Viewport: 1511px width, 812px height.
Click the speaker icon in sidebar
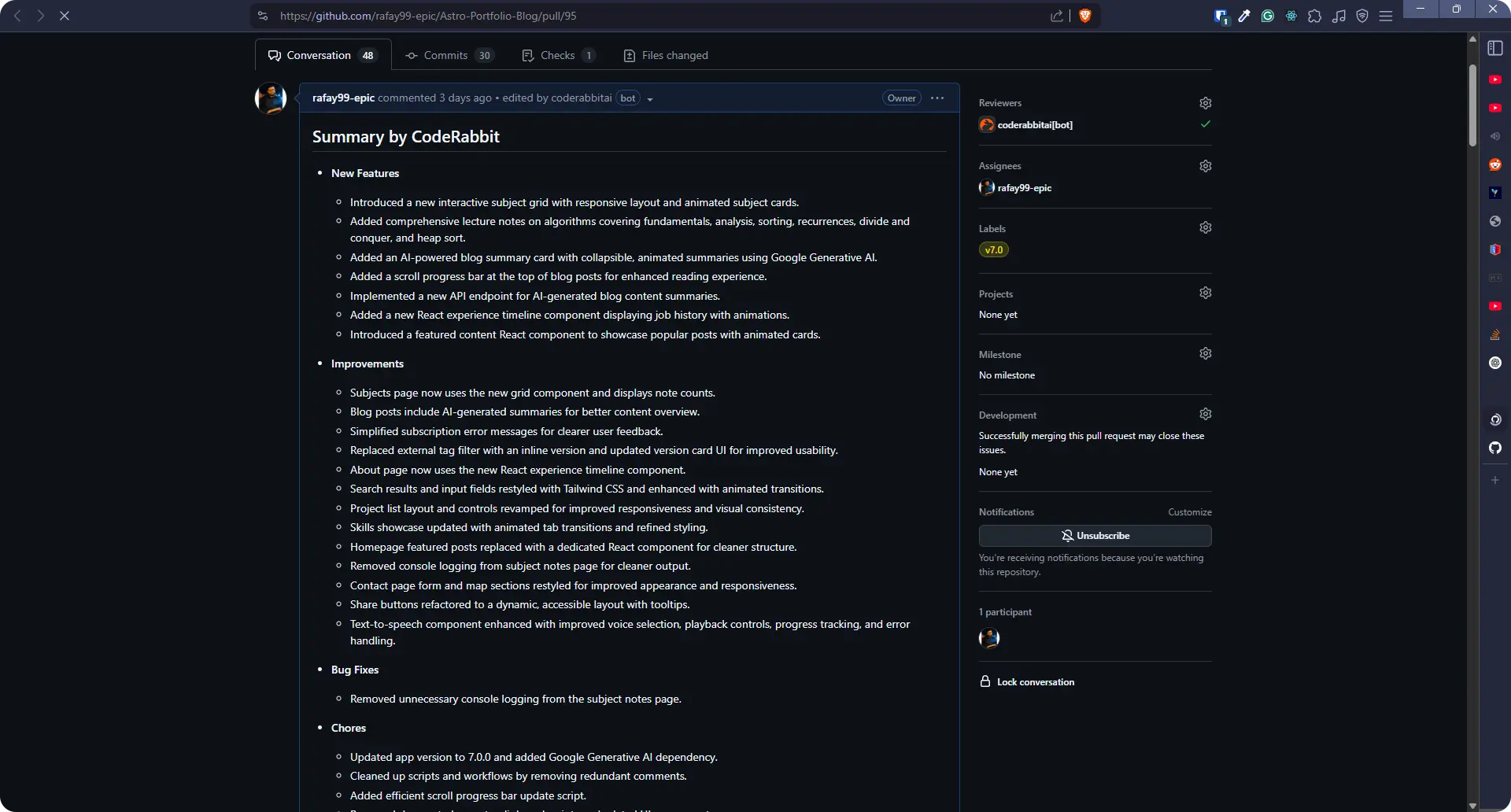coord(1495,136)
